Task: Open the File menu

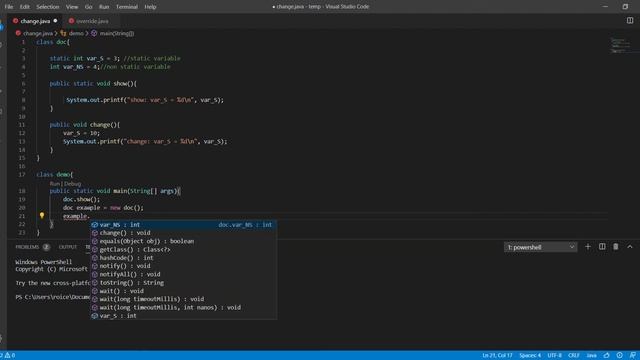Action: (9, 7)
